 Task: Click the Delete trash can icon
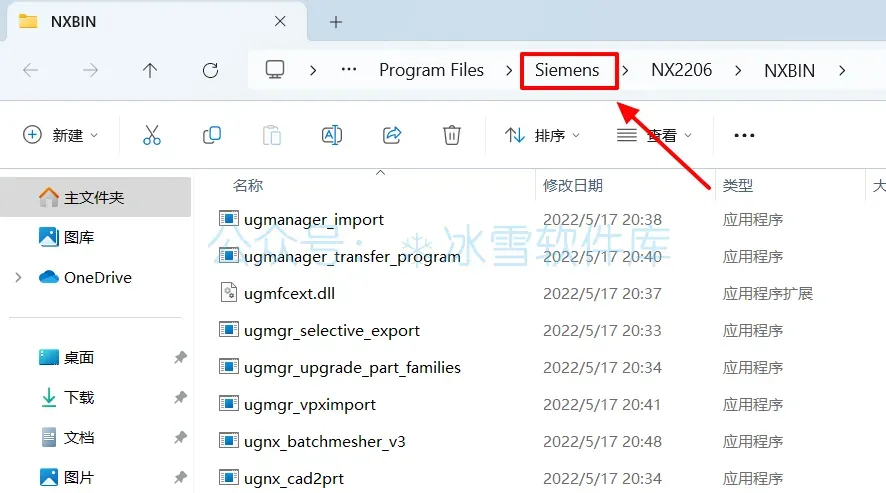(x=451, y=135)
